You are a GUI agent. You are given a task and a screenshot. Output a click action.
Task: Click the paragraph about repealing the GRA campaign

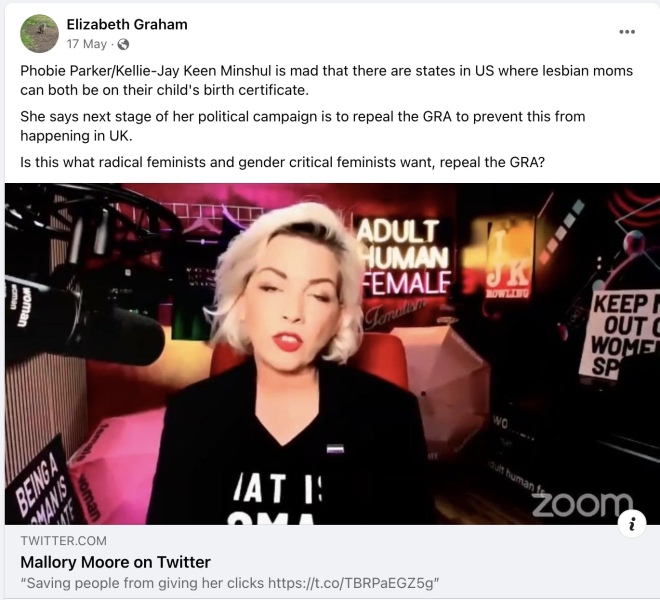point(302,126)
